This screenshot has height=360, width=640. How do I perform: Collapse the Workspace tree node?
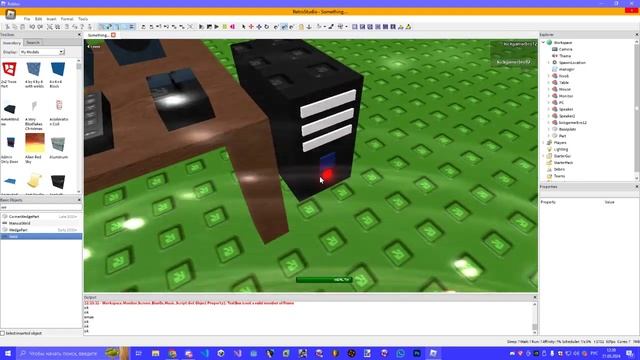pyautogui.click(x=543, y=42)
